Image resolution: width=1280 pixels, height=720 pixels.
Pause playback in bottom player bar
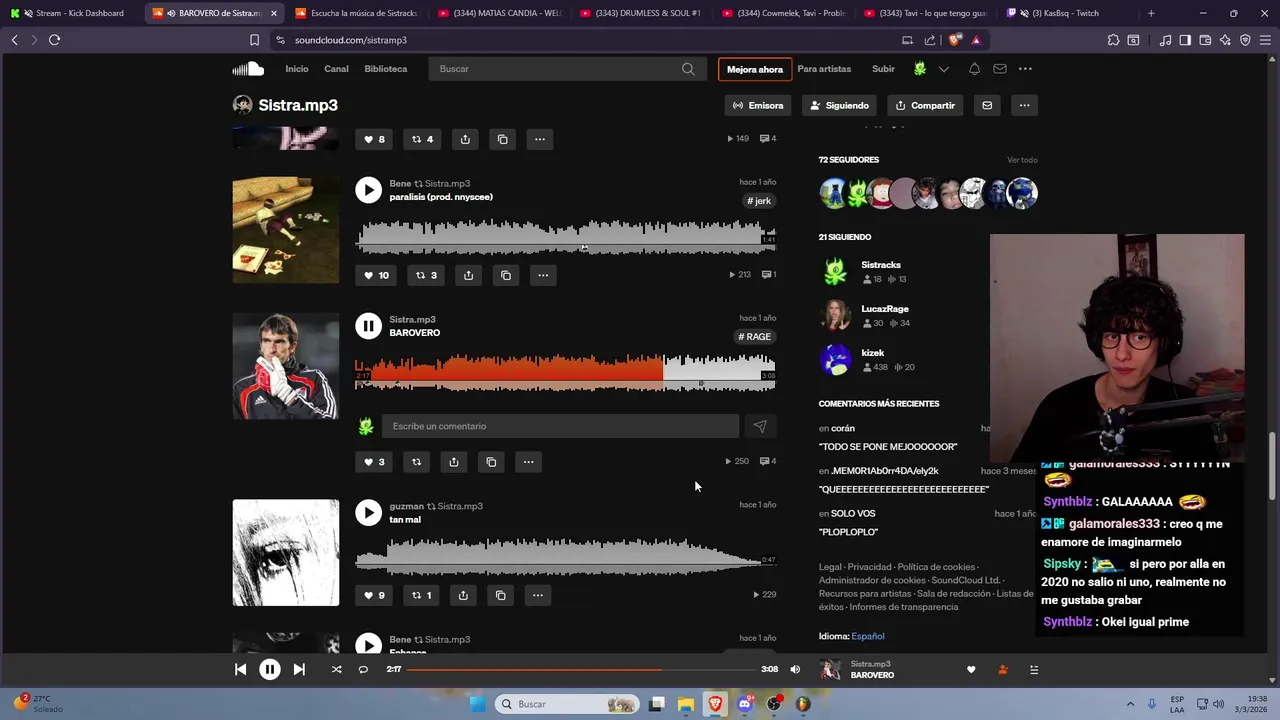(x=270, y=669)
